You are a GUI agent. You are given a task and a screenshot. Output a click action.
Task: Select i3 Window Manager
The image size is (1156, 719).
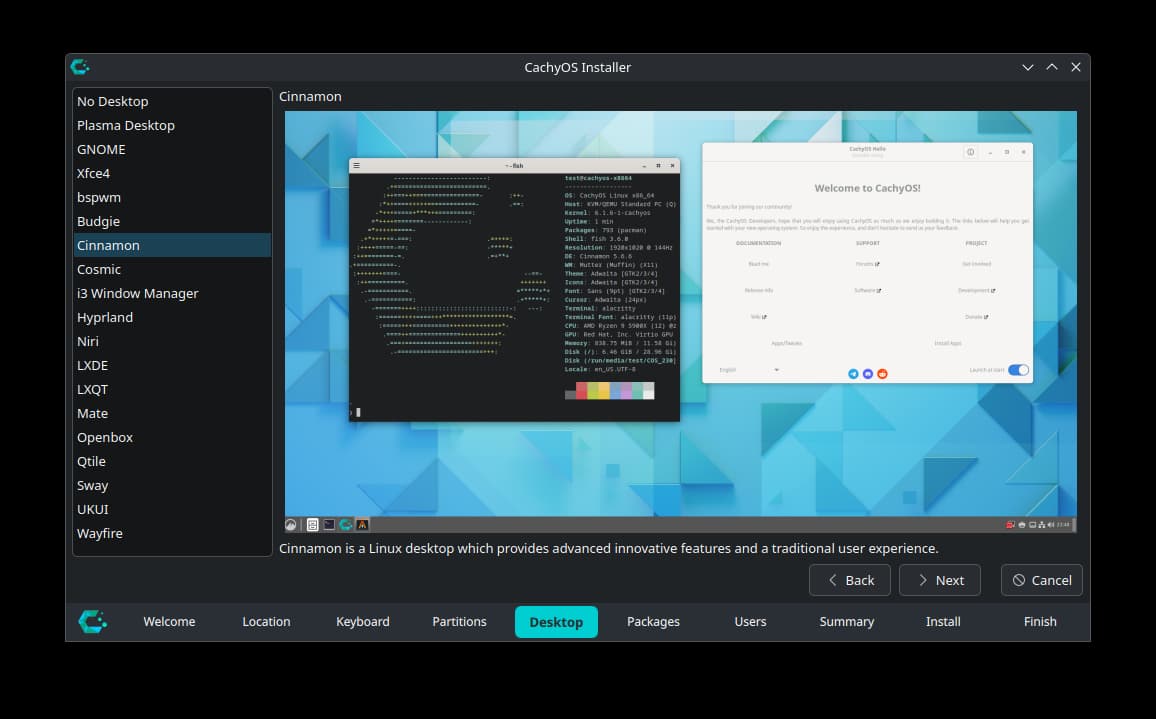click(x=173, y=293)
